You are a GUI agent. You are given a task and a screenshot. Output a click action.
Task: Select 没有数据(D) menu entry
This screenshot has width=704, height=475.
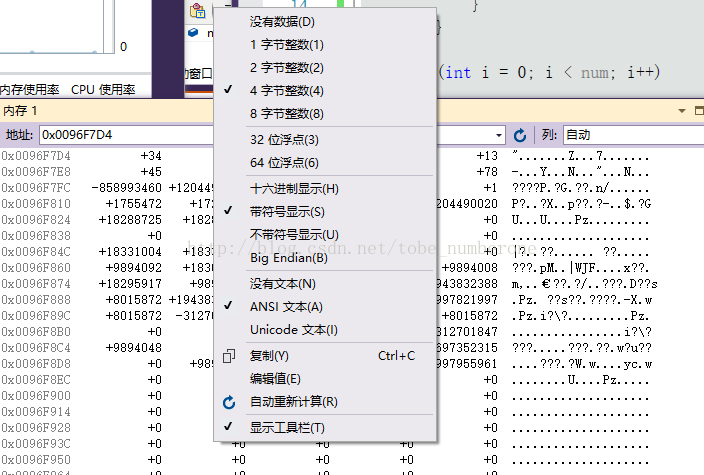tap(323, 22)
